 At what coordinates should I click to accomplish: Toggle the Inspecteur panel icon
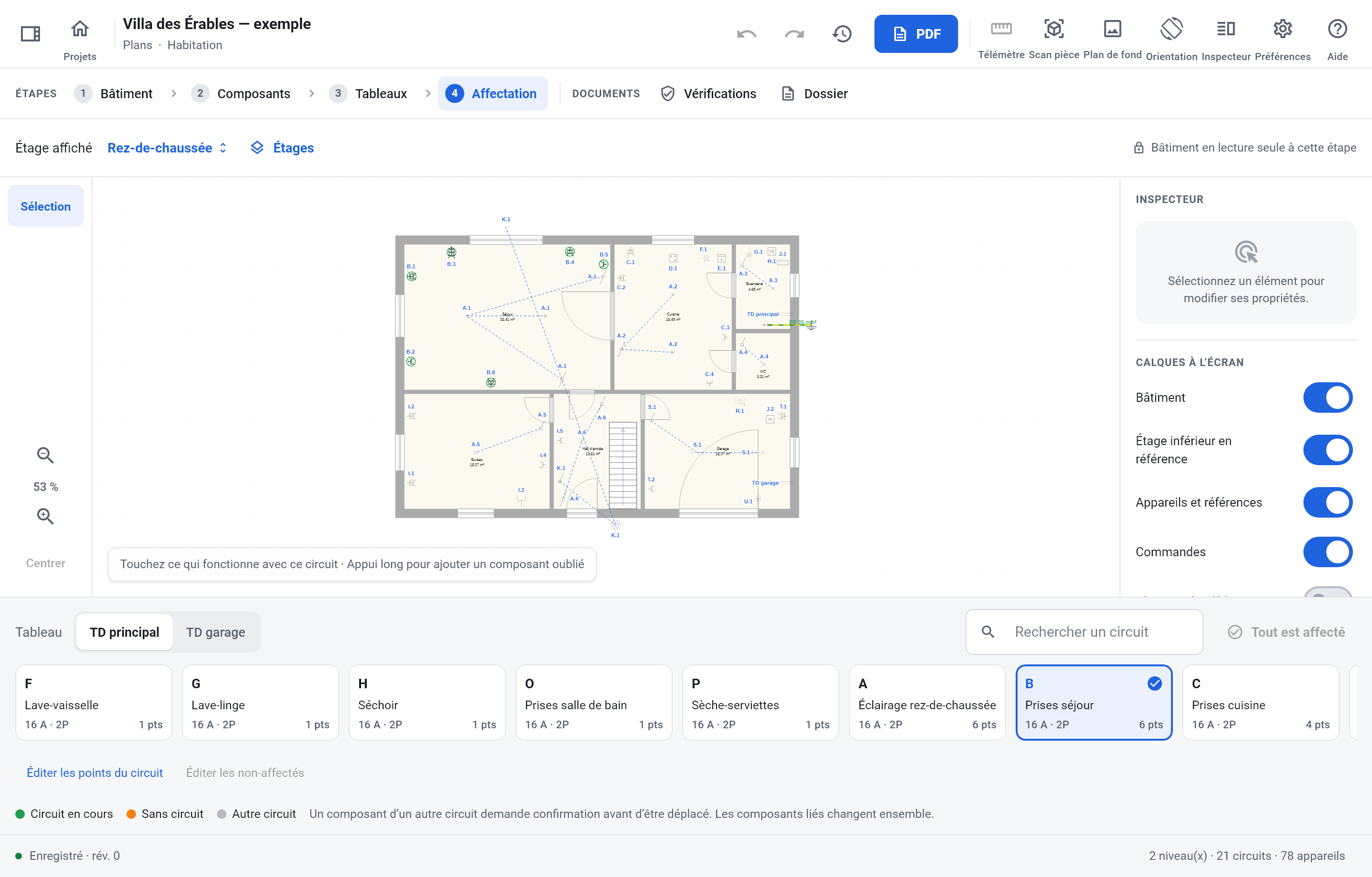click(x=1226, y=29)
